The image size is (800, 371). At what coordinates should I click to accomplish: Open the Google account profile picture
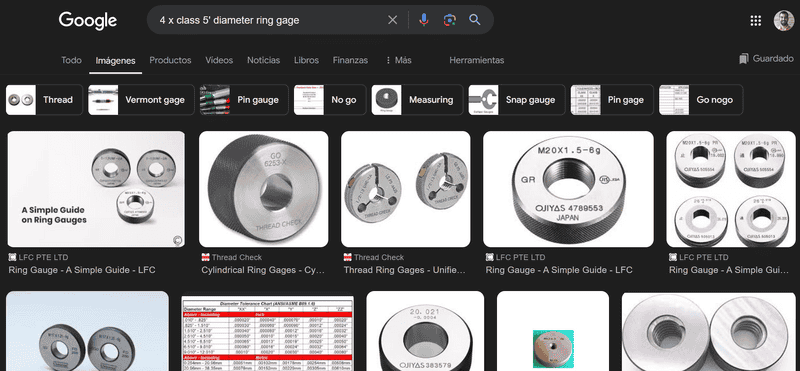coord(783,20)
